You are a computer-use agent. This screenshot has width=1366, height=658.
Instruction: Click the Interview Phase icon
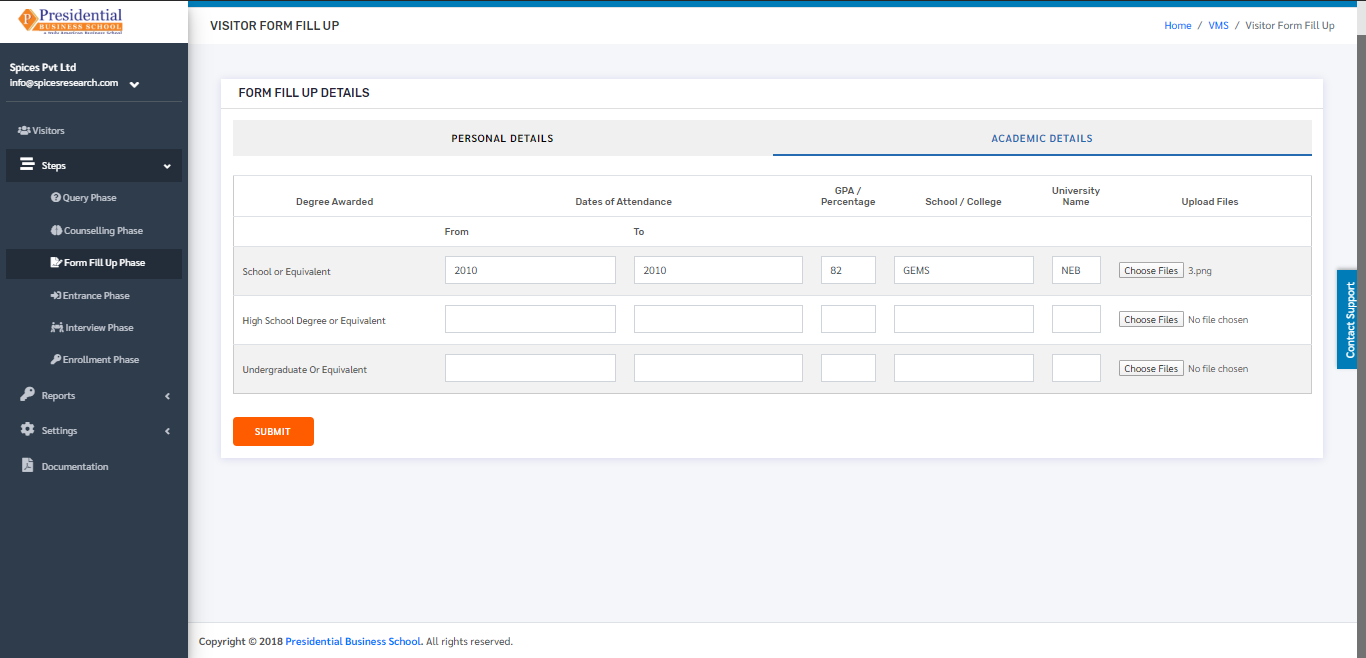pyautogui.click(x=57, y=327)
